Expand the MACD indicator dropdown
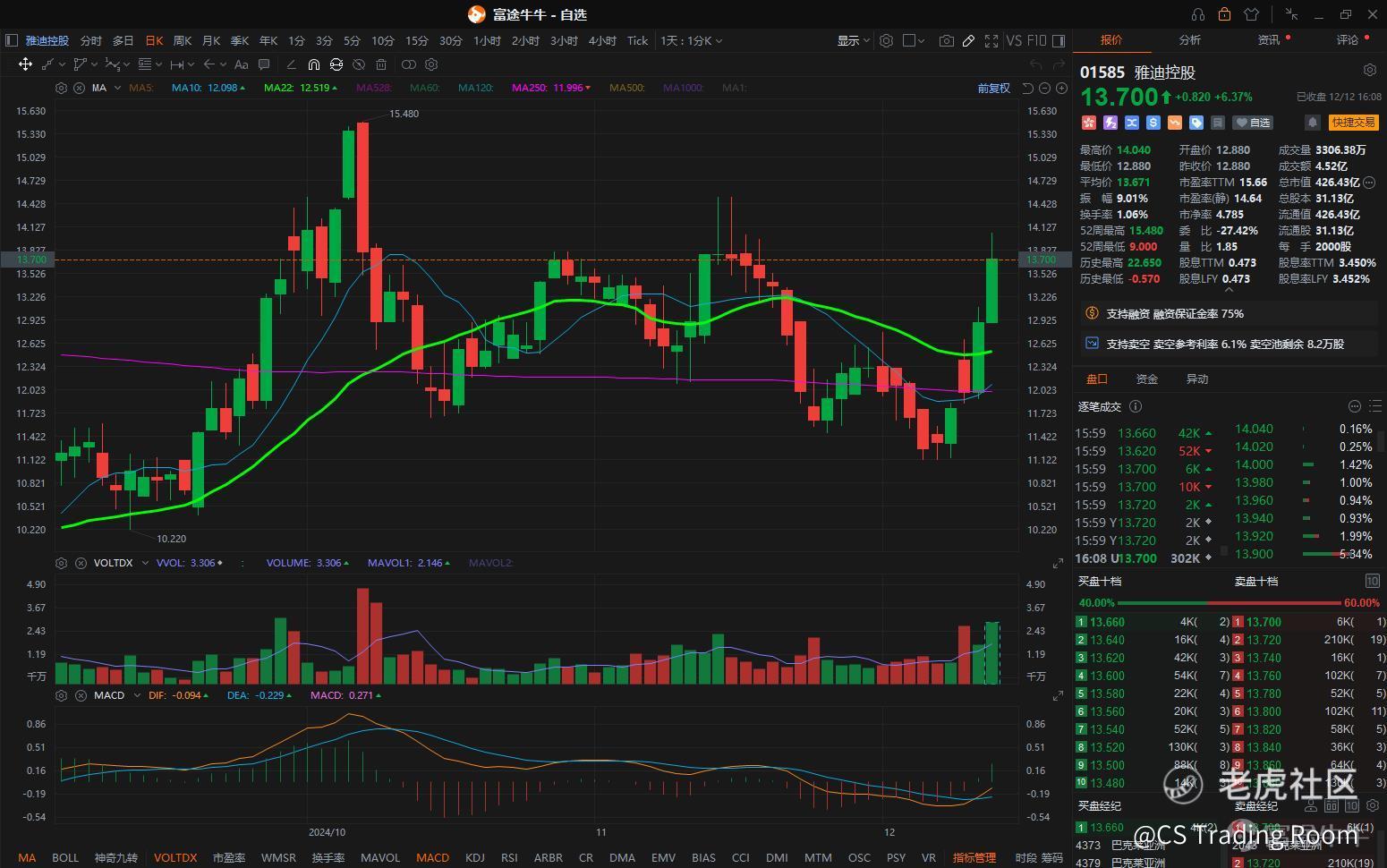The image size is (1387, 868). [x=137, y=695]
